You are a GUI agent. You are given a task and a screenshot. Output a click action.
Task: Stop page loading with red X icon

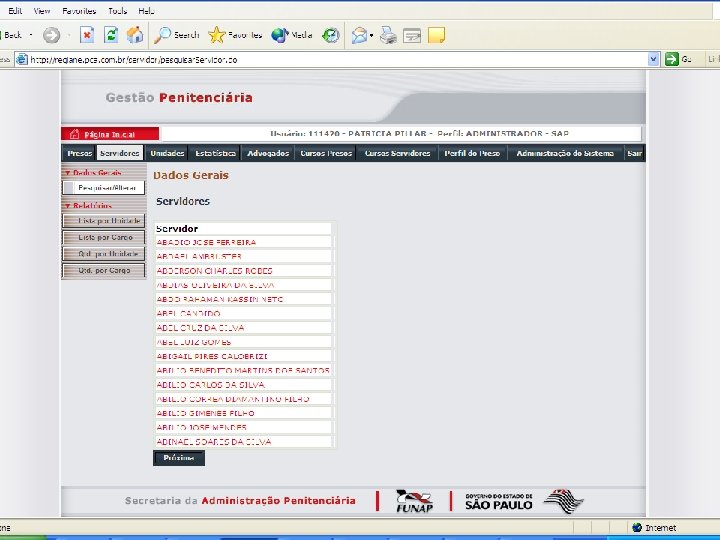click(x=87, y=35)
